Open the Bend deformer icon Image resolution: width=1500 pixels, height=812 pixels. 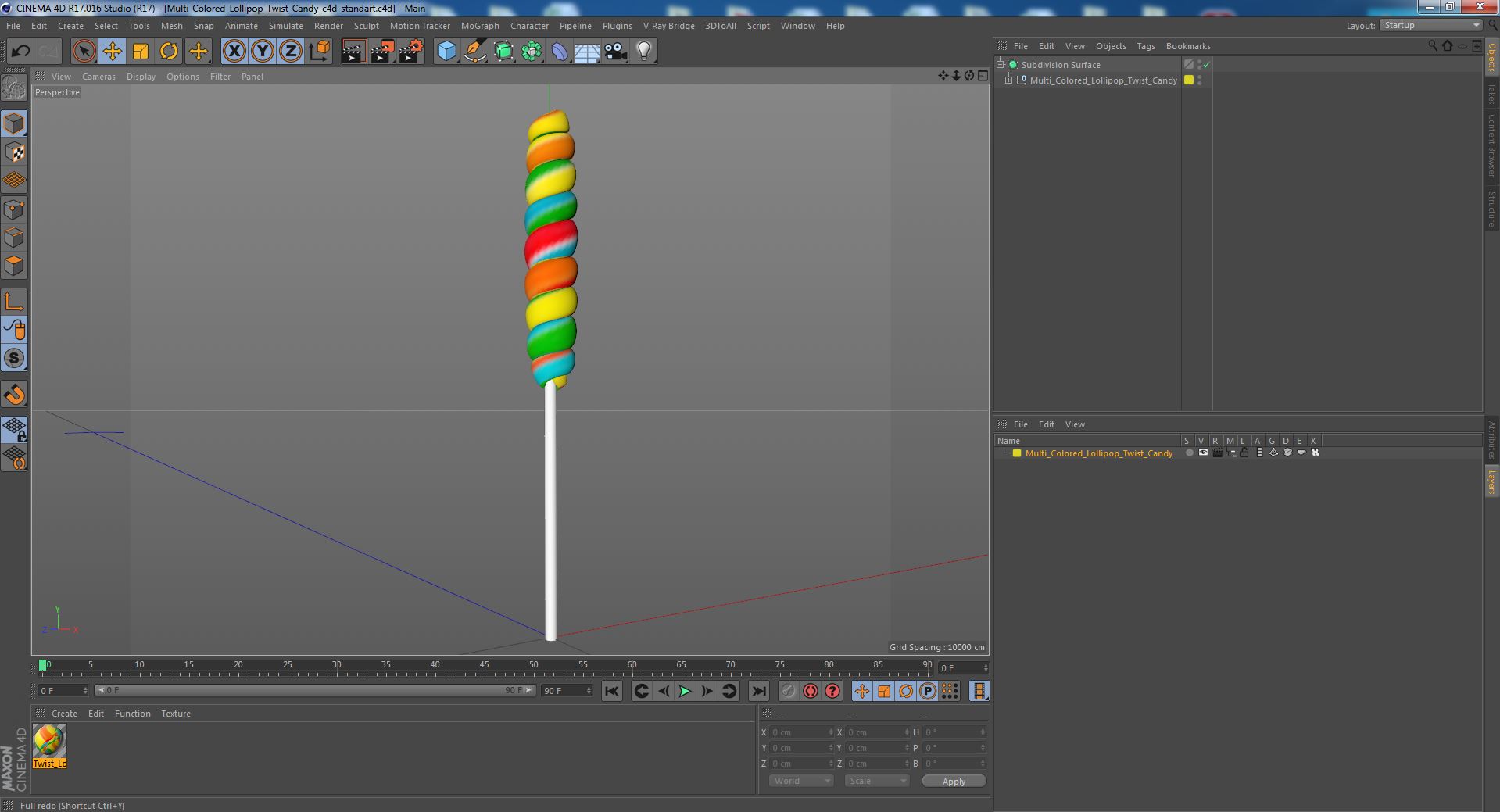[x=560, y=52]
